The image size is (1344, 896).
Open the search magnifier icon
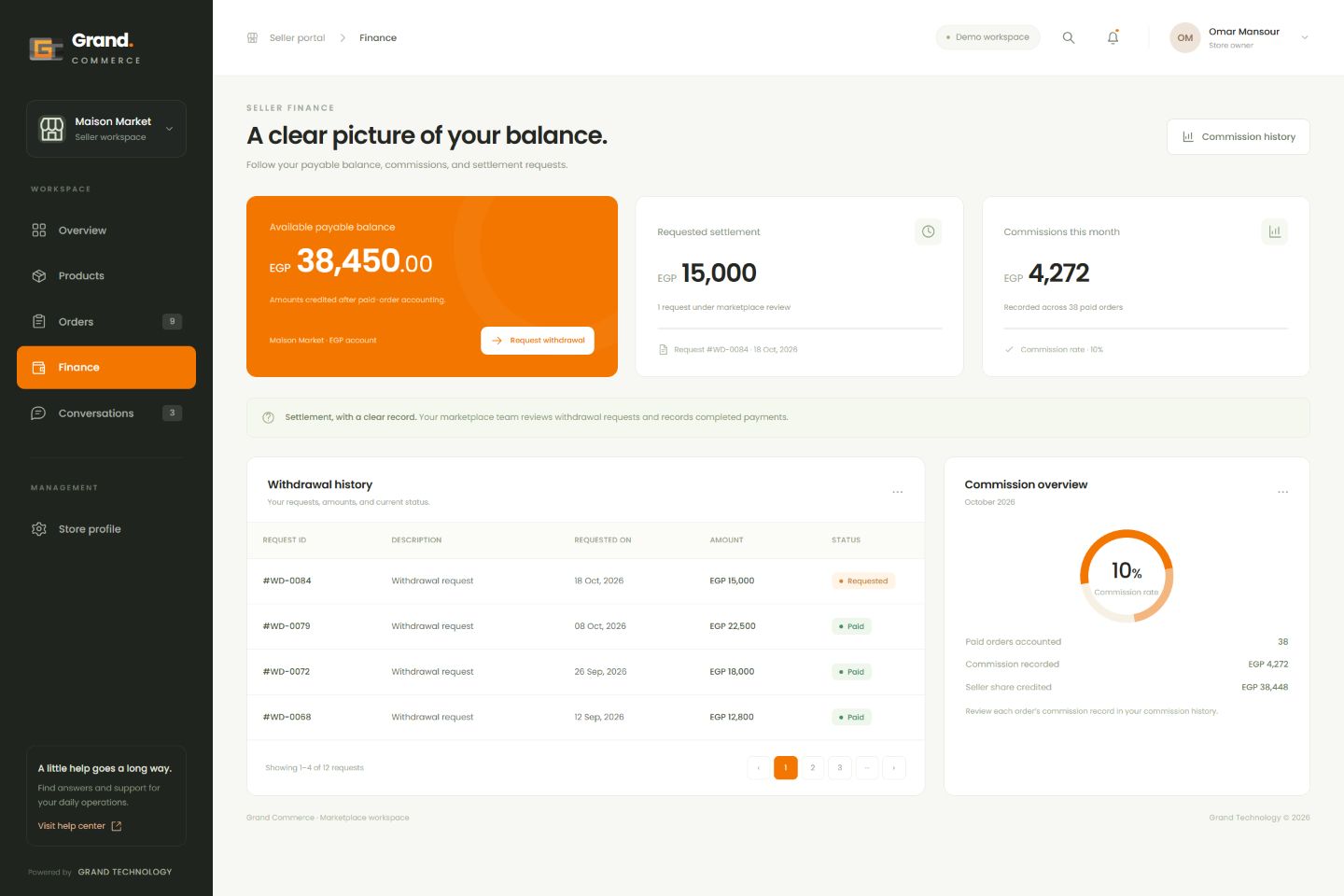tap(1069, 37)
